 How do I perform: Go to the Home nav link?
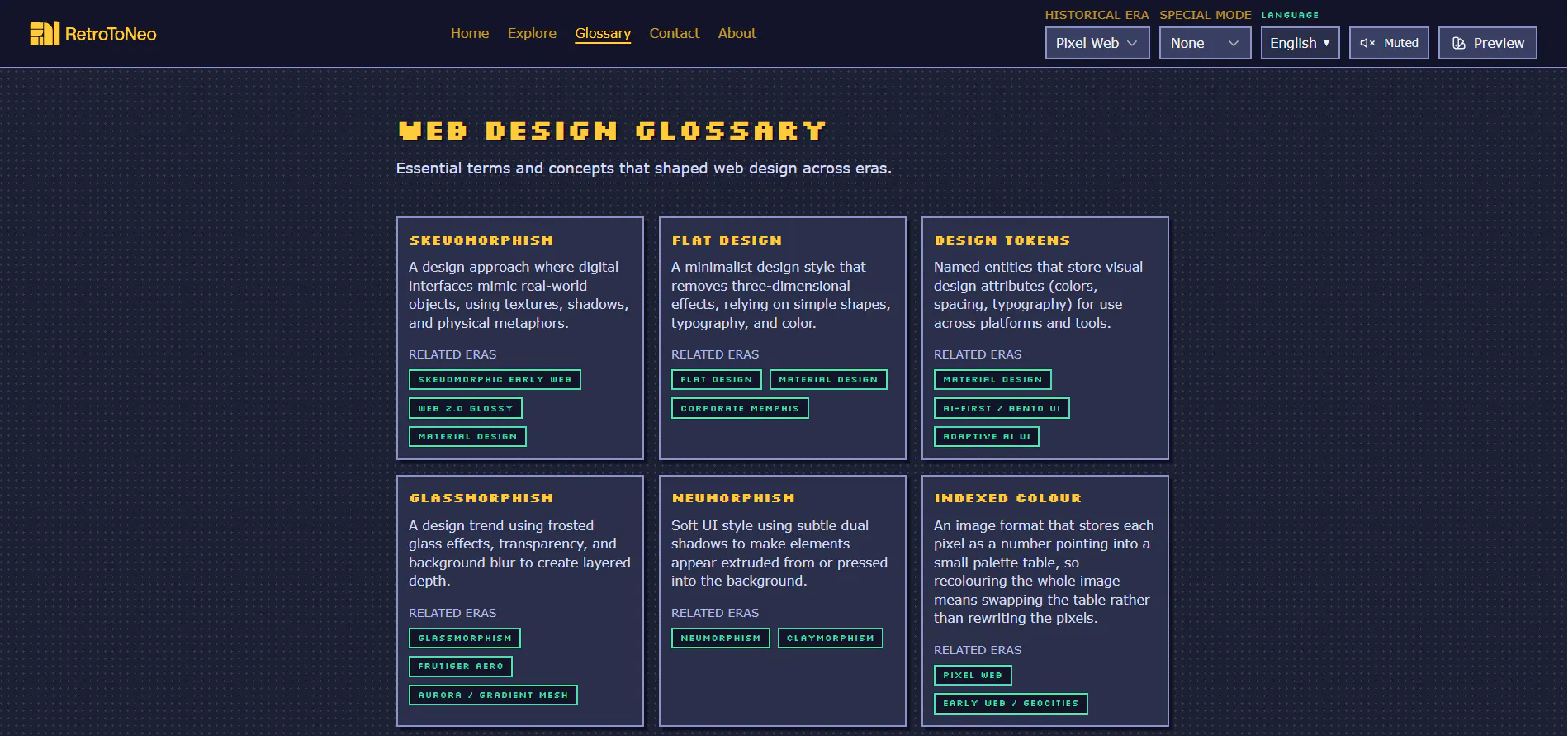[470, 33]
